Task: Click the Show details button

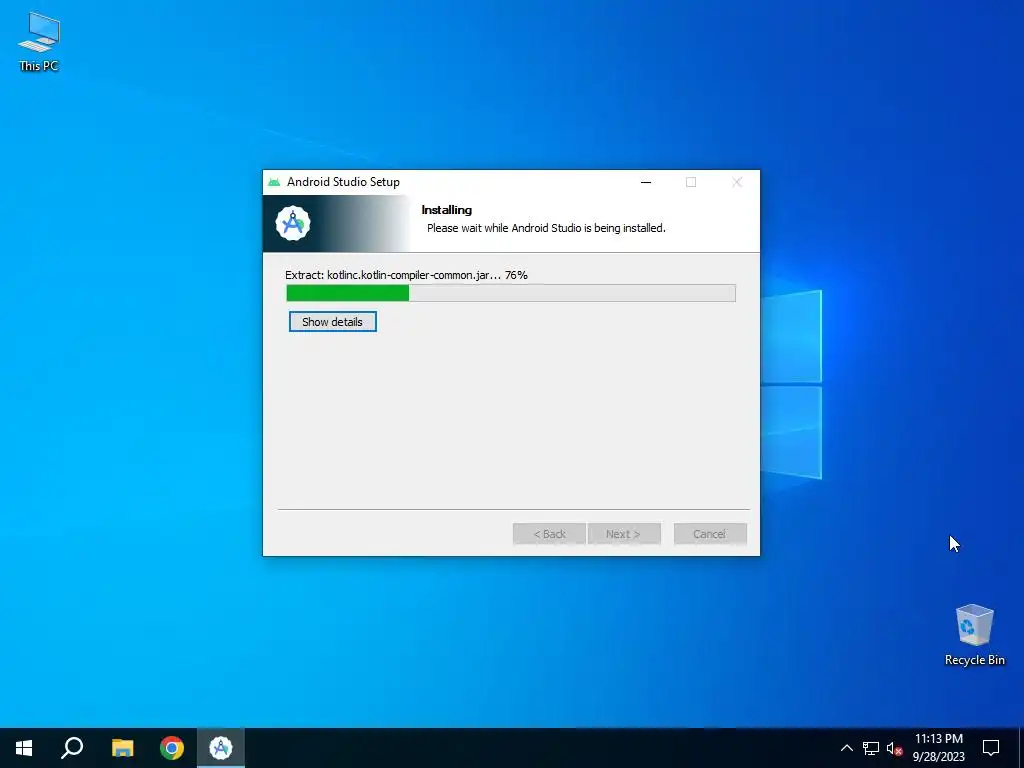Action: 332,322
